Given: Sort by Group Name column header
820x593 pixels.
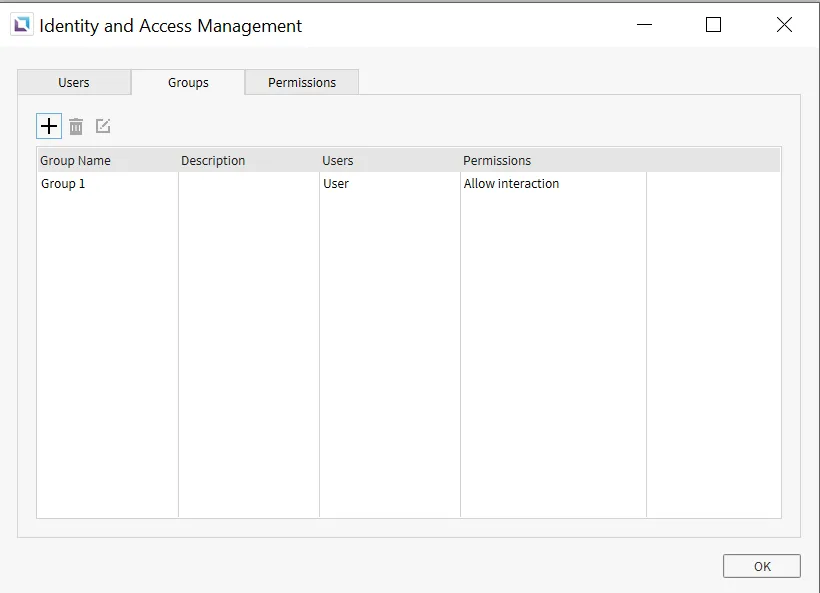Looking at the screenshot, I should point(76,160).
